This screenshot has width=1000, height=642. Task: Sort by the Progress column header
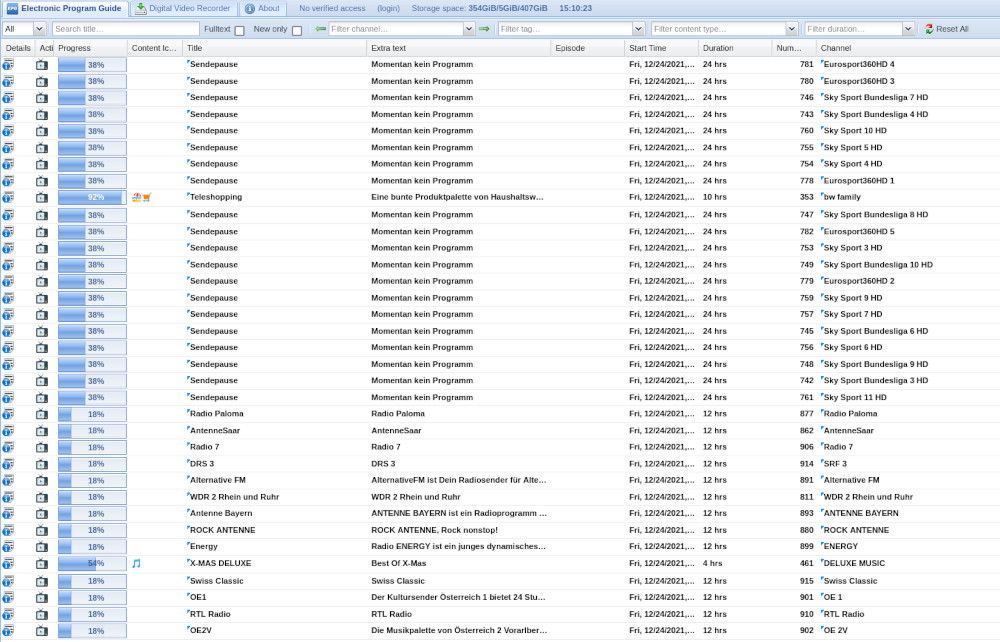click(x=91, y=48)
